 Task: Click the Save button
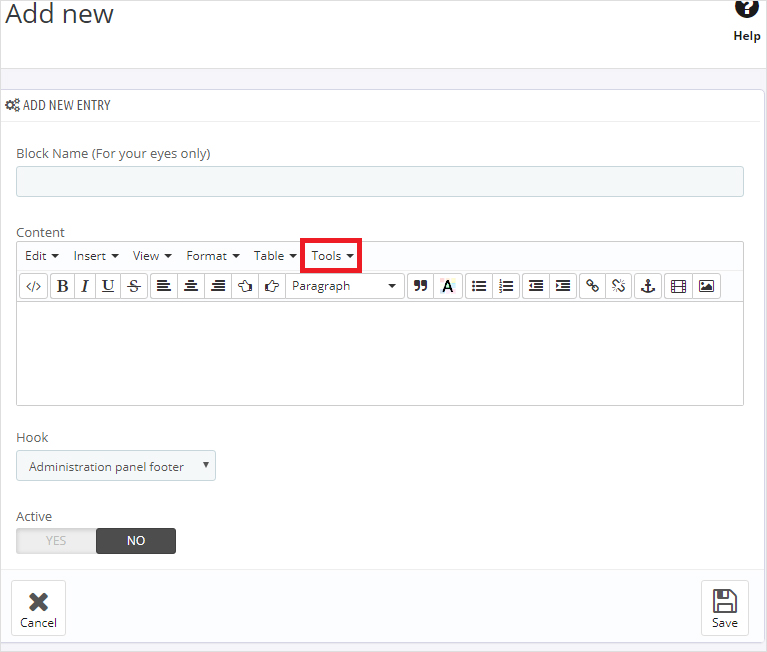pyautogui.click(x=724, y=608)
